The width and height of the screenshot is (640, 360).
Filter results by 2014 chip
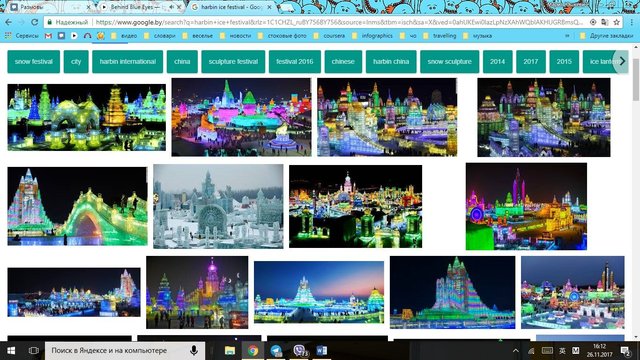[497, 62]
